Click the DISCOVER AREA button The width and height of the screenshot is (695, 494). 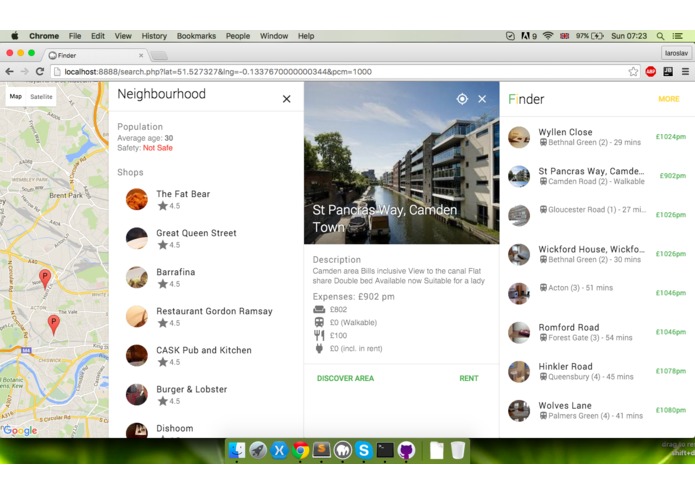(345, 378)
